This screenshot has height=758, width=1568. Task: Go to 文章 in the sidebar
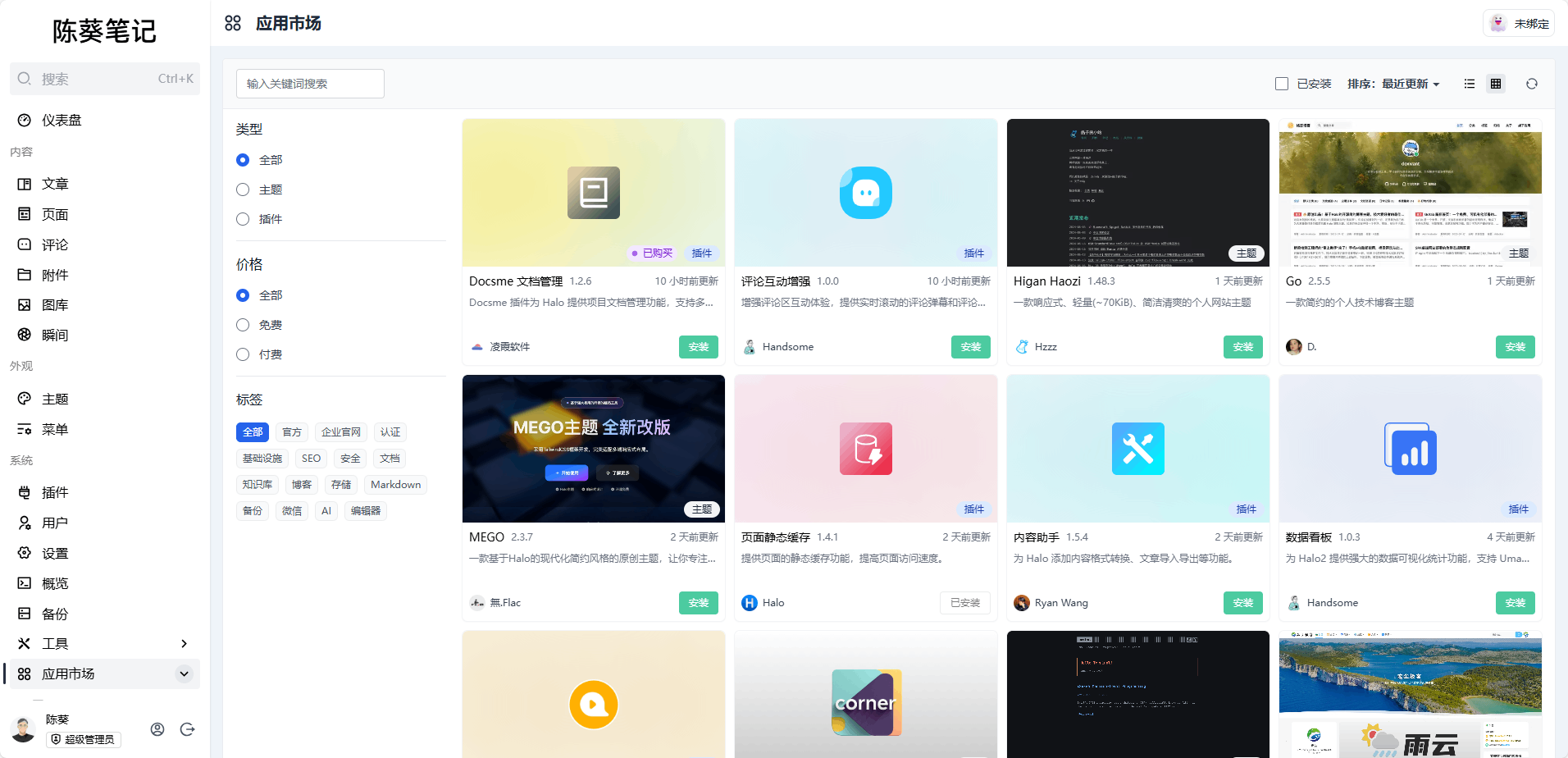click(x=55, y=185)
